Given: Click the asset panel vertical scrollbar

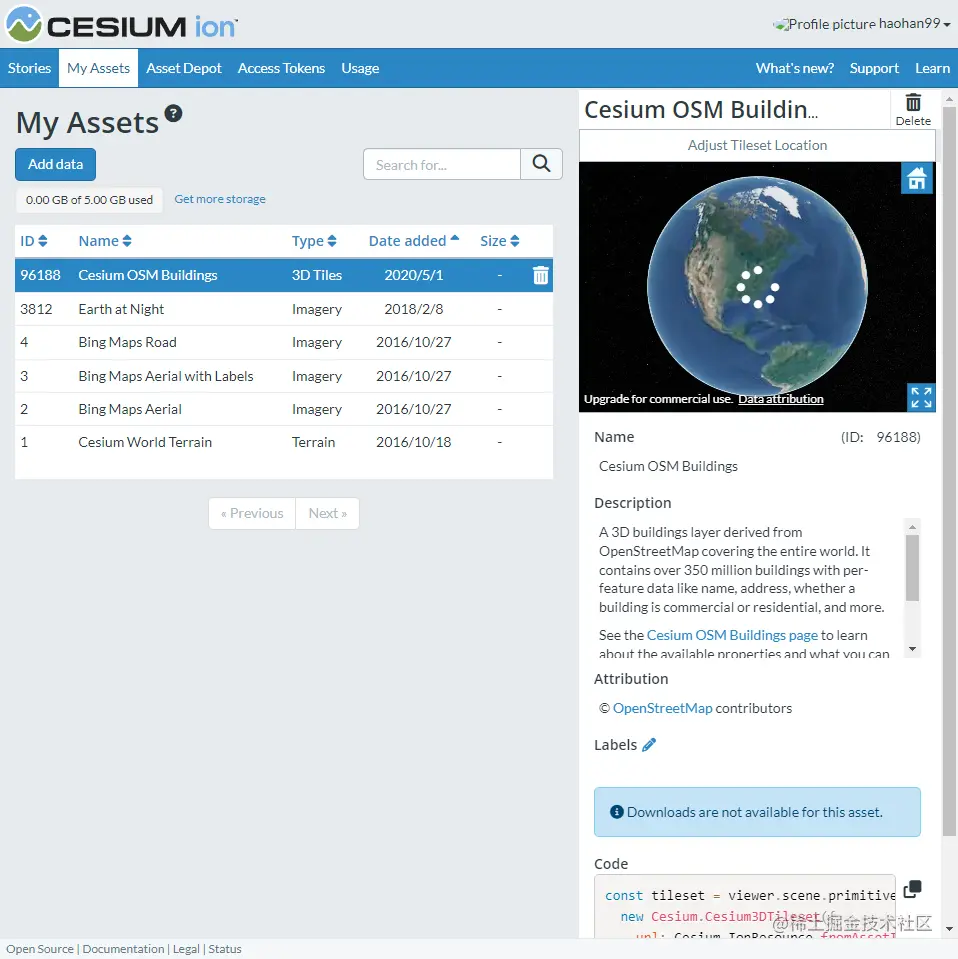Looking at the screenshot, I should (x=949, y=471).
